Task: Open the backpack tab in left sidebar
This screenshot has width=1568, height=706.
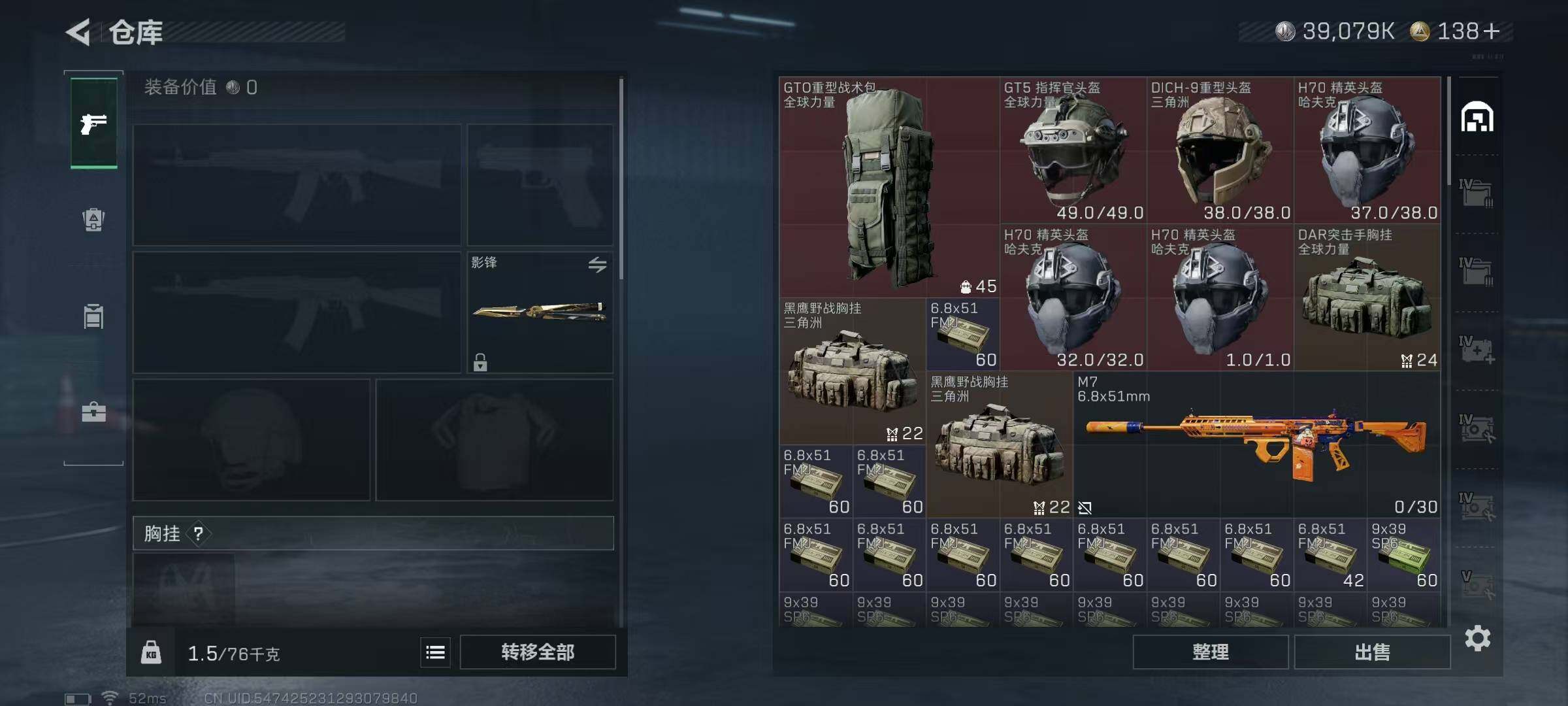Action: (93, 220)
